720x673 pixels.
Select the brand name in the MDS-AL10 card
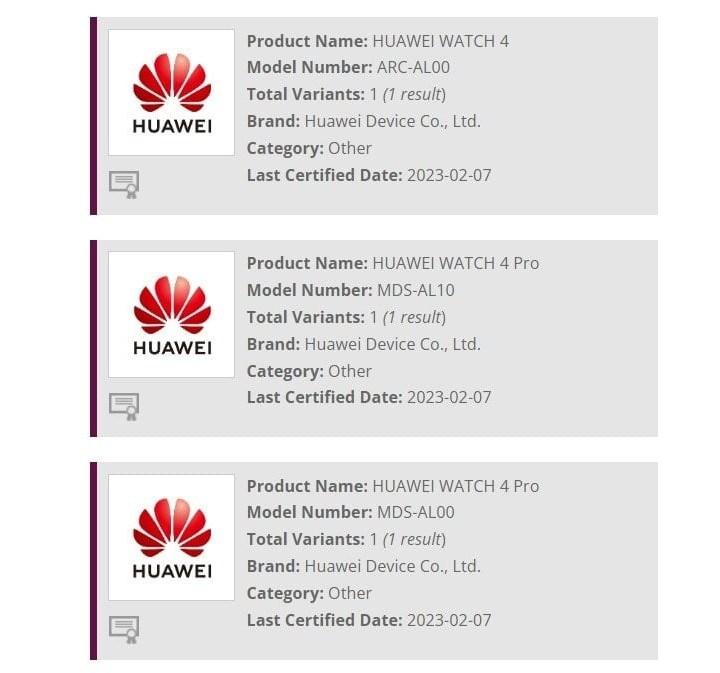(392, 344)
